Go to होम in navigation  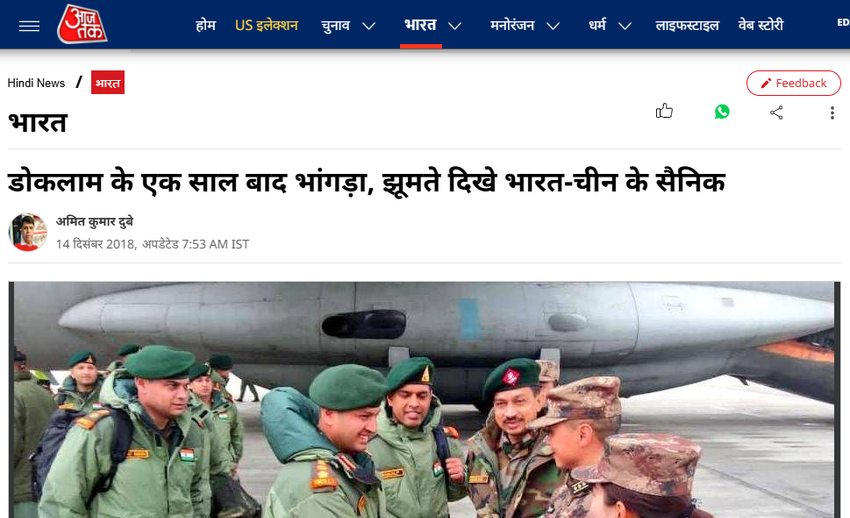click(205, 25)
